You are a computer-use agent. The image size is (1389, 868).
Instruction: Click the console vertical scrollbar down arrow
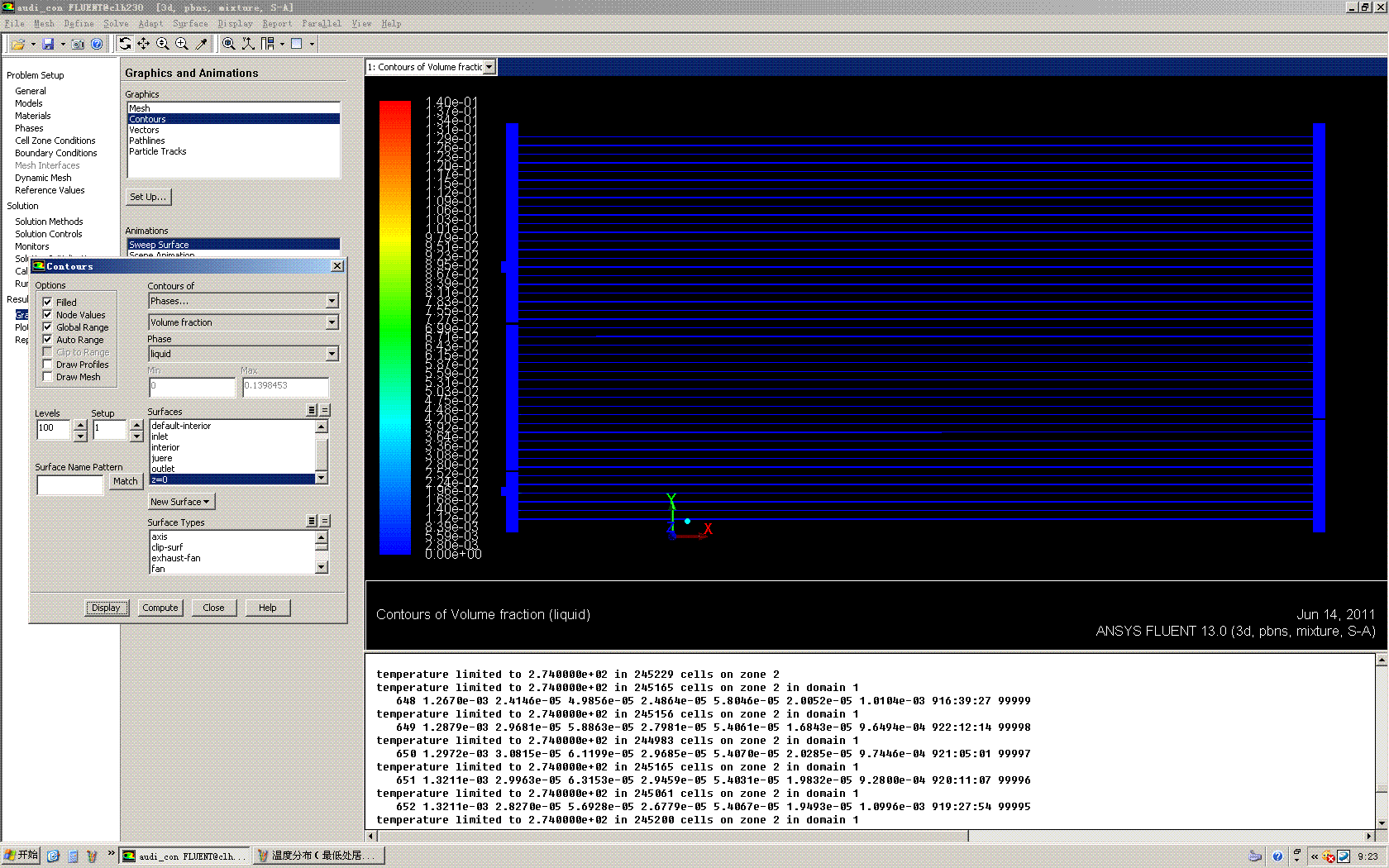(x=1381, y=823)
